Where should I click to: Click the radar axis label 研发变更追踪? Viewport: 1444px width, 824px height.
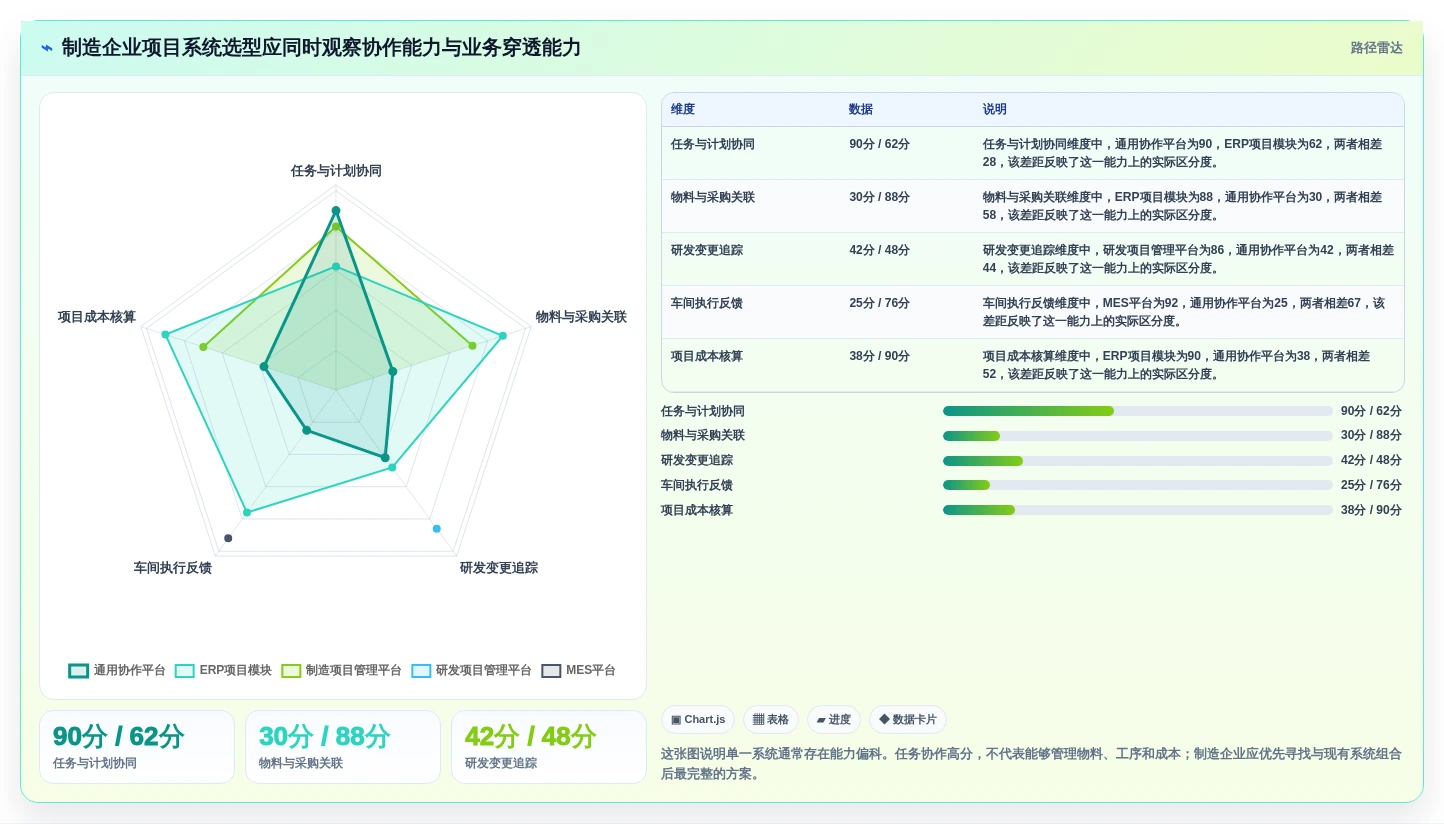pos(499,568)
